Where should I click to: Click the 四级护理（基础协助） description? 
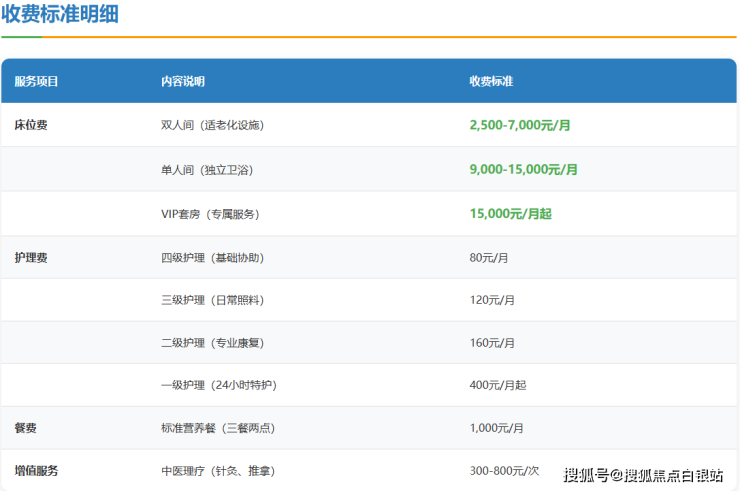pyautogui.click(x=214, y=257)
